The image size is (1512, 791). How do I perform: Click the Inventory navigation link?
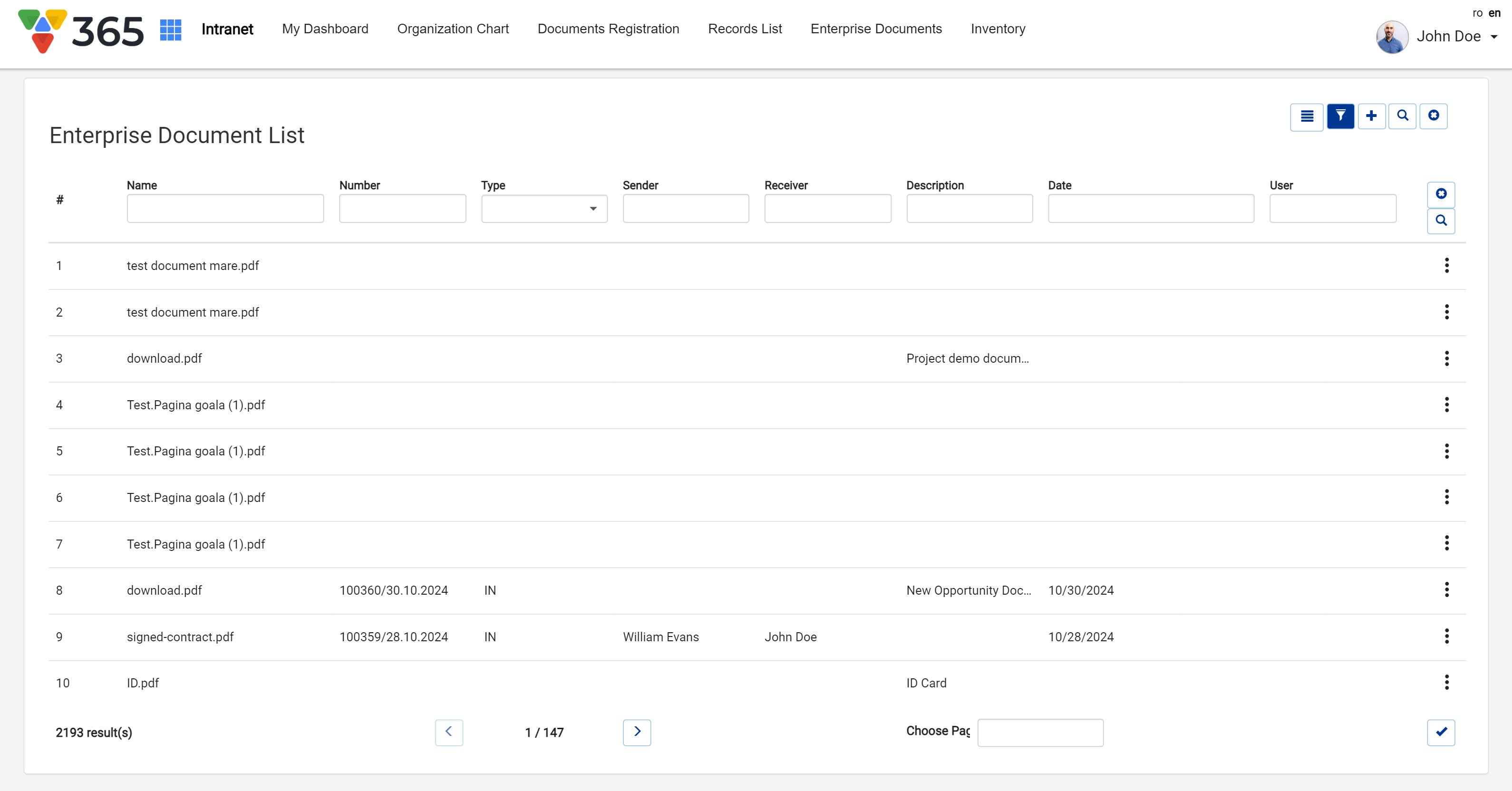point(997,29)
